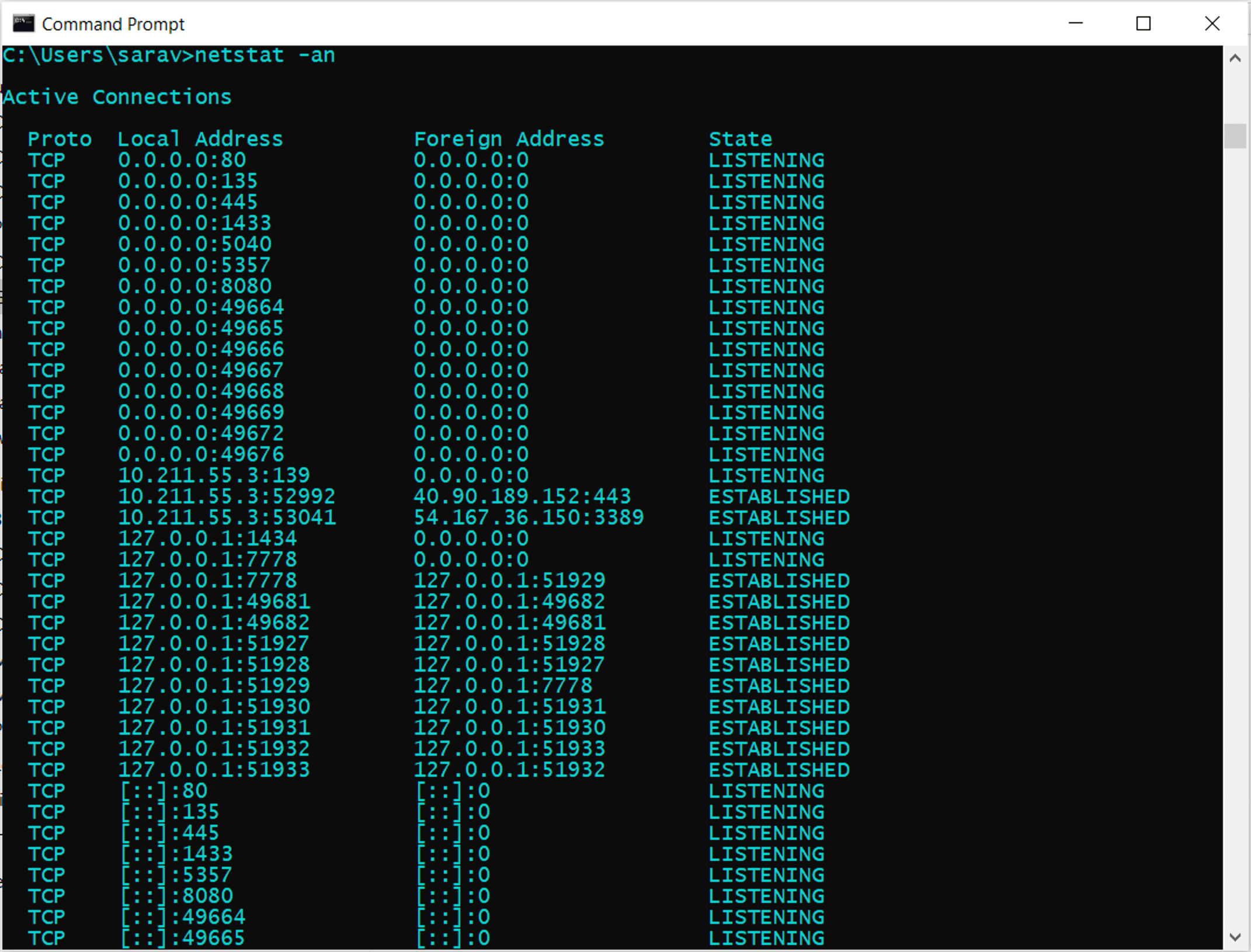Click the scrollbar up arrow
Viewport: 1251px width, 952px height.
click(x=1235, y=58)
